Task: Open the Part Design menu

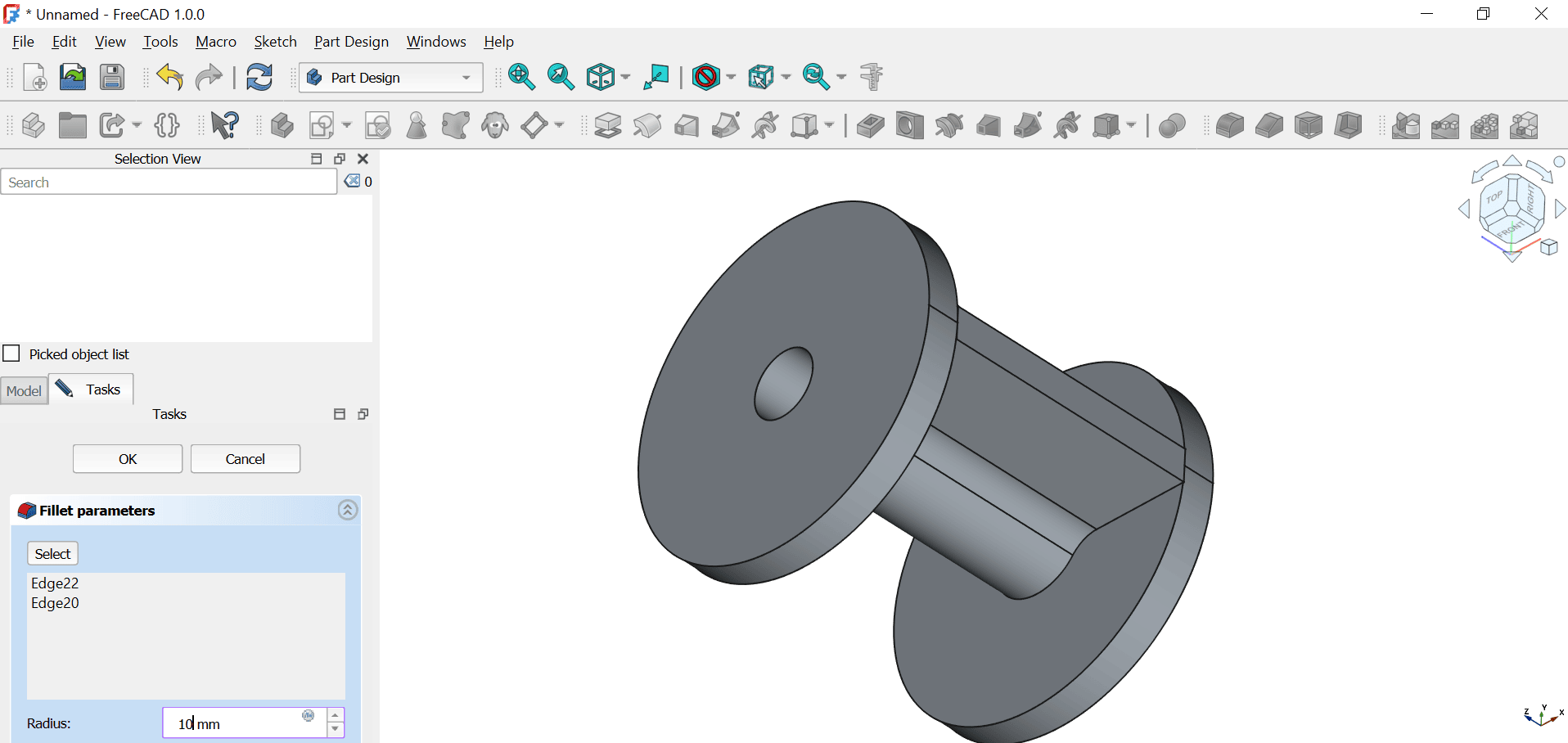Action: tap(352, 42)
